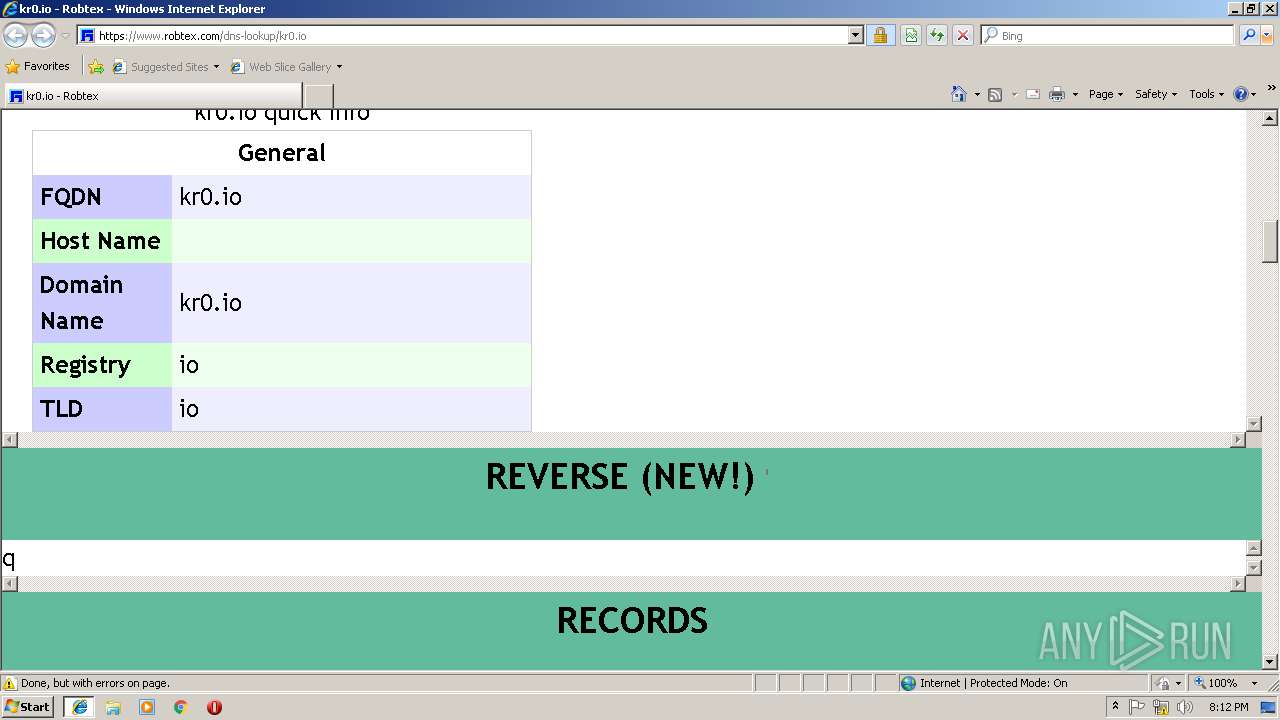Open the privacy report lock dropdown
1280x720 pixels.
click(1167, 683)
